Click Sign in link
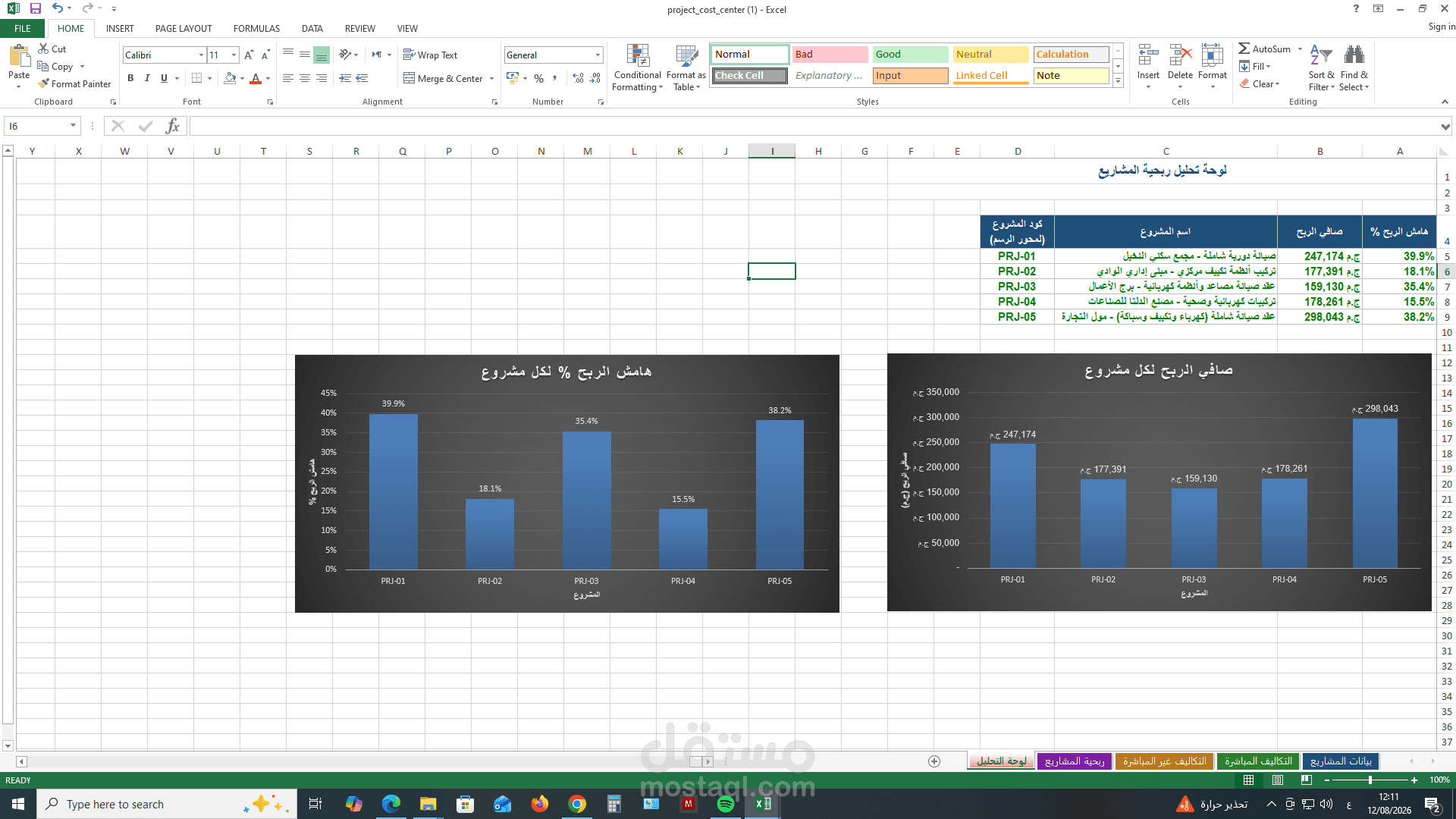1456x819 pixels. (x=1441, y=27)
